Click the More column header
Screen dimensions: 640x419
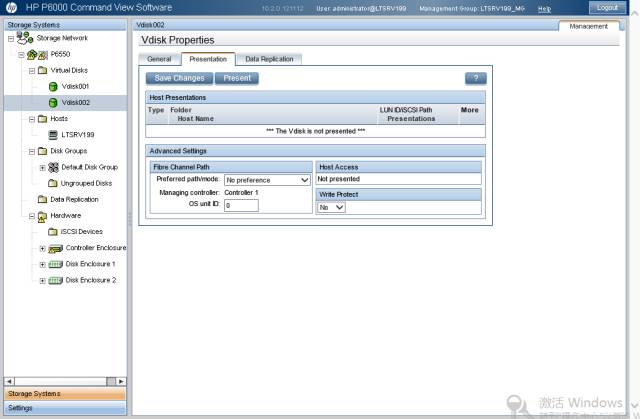[469, 110]
